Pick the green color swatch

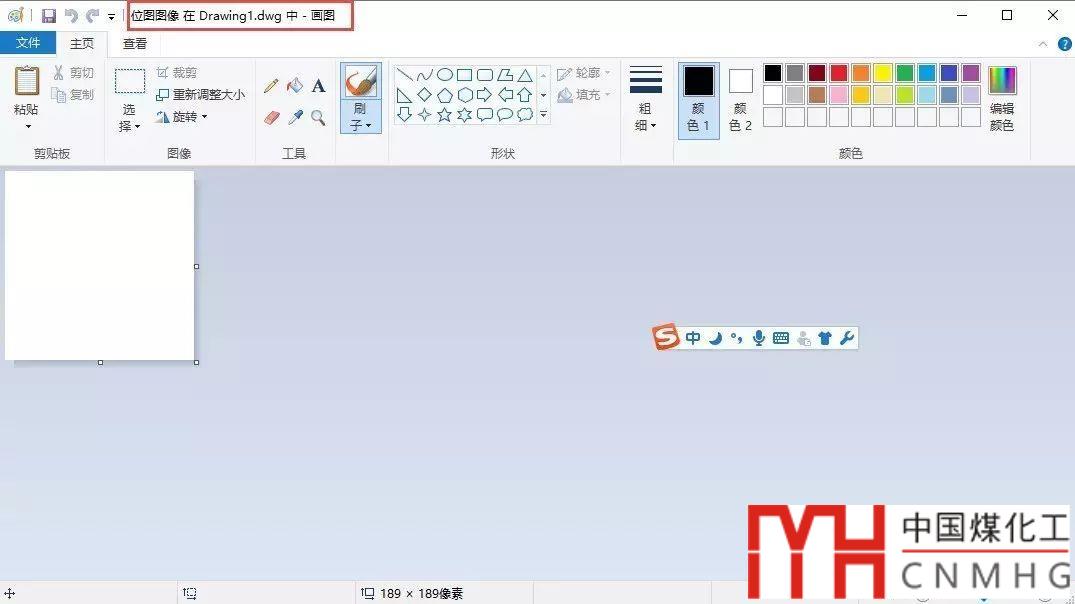(905, 73)
